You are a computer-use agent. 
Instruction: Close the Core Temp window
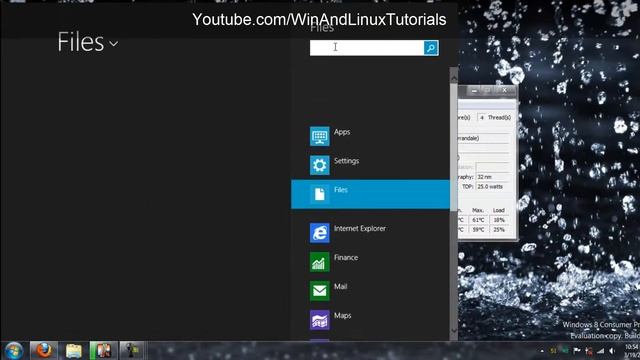tap(505, 91)
